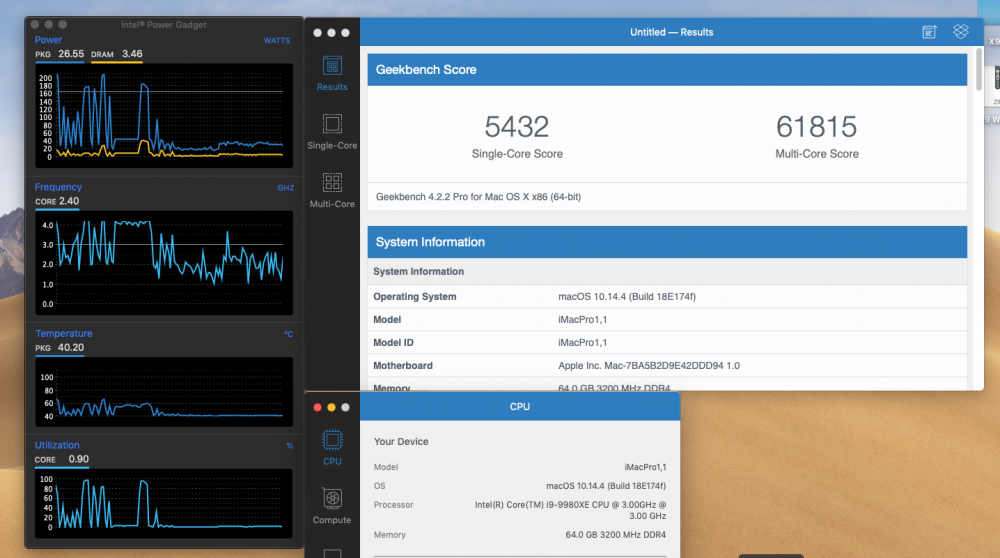The width and height of the screenshot is (1000, 558).
Task: Click the DRAM power reading 3.46
Action: (132, 54)
